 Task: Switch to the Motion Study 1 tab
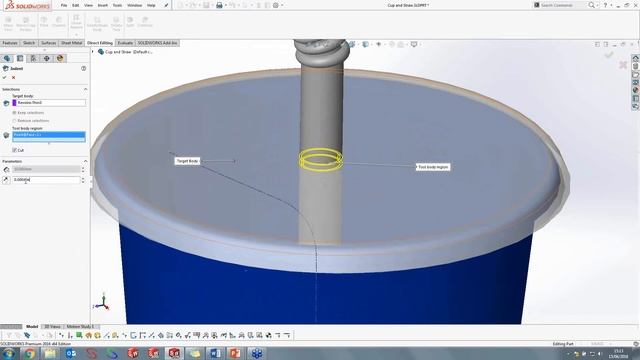coord(81,327)
